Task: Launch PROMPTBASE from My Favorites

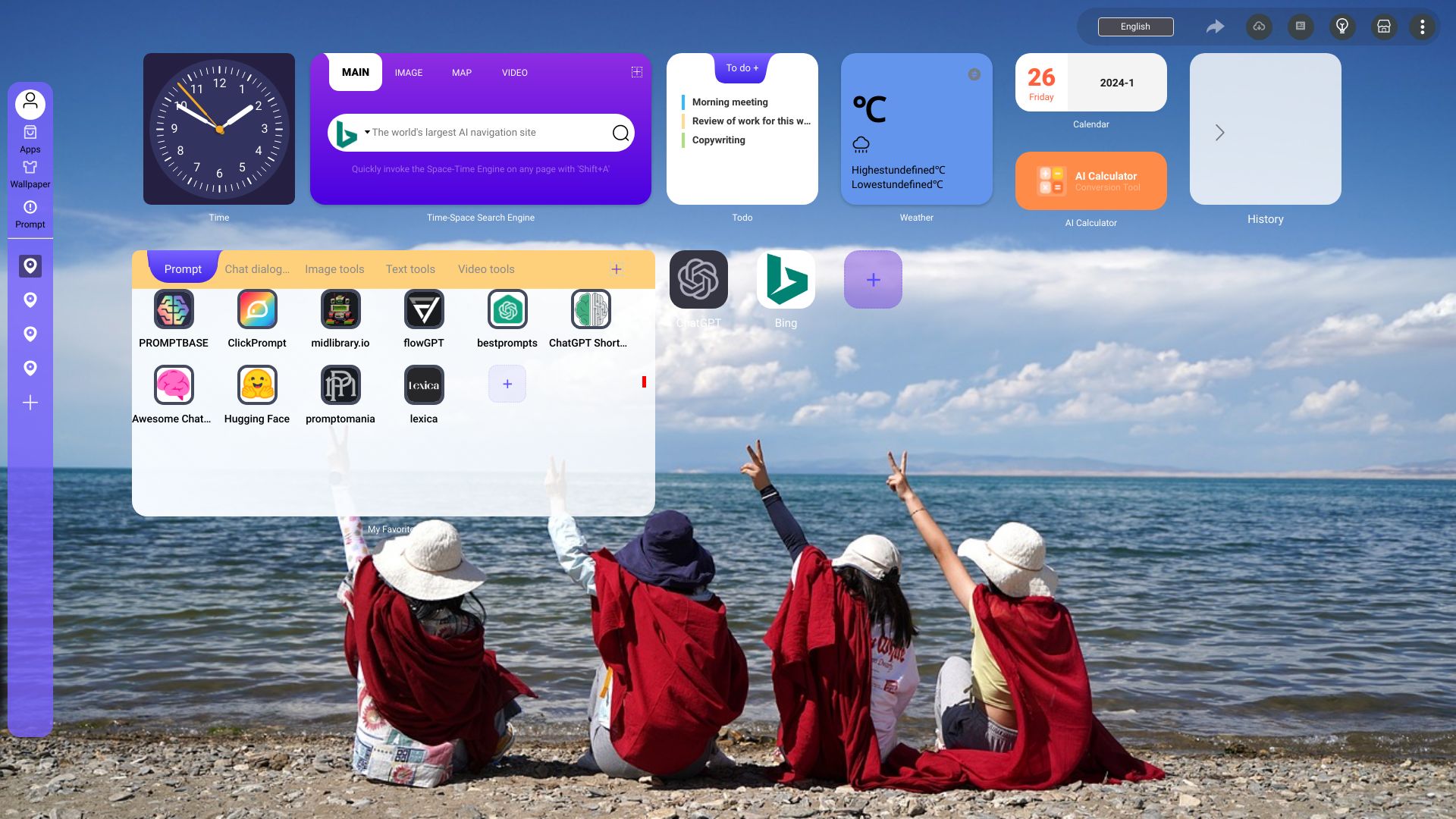Action: click(x=173, y=309)
